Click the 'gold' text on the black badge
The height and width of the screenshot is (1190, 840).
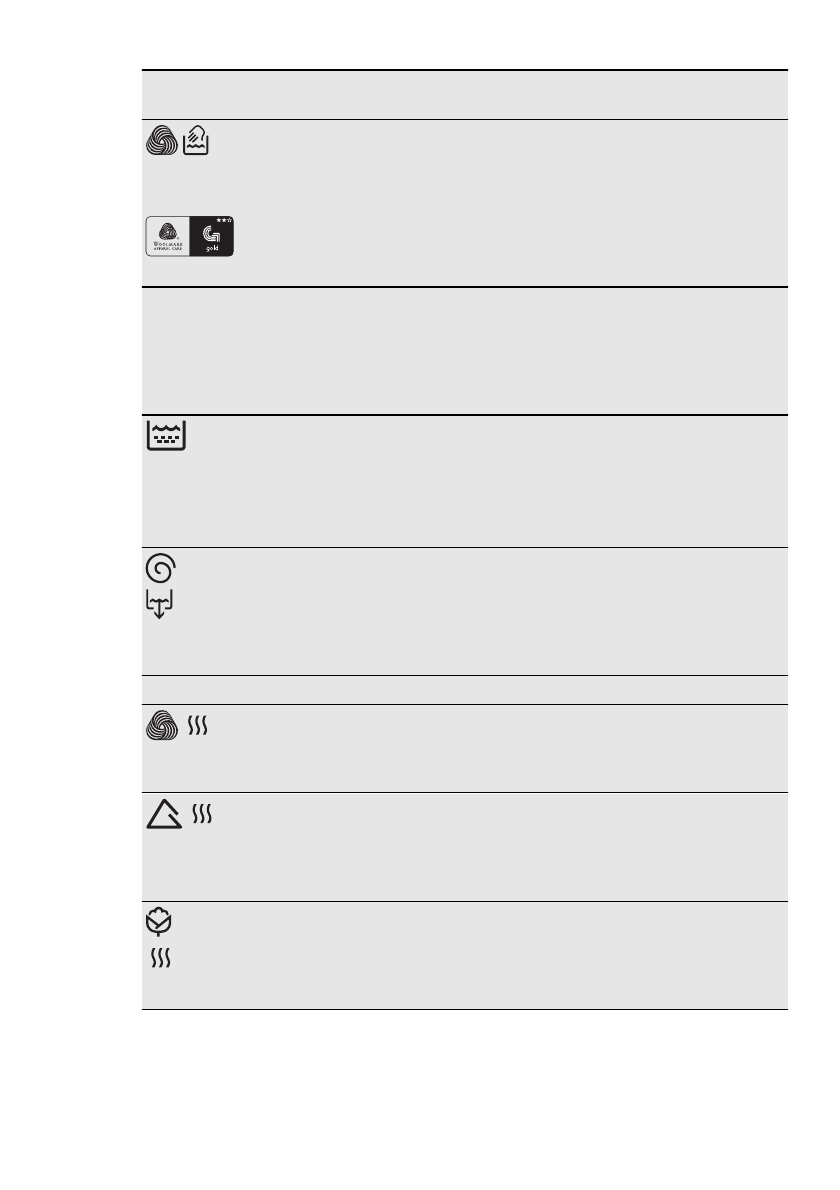tap(212, 250)
